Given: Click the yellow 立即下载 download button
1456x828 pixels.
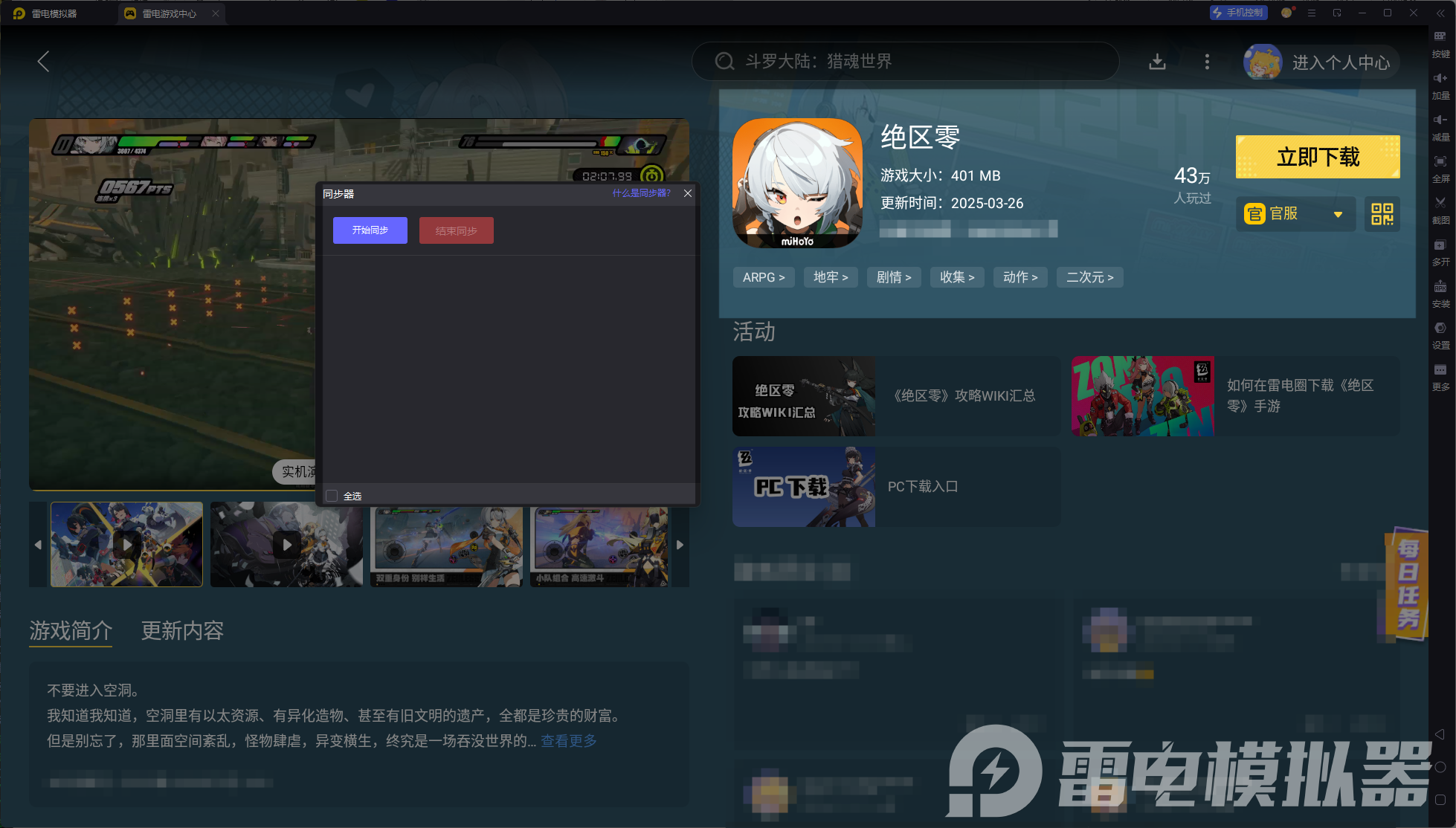Looking at the screenshot, I should coord(1318,157).
